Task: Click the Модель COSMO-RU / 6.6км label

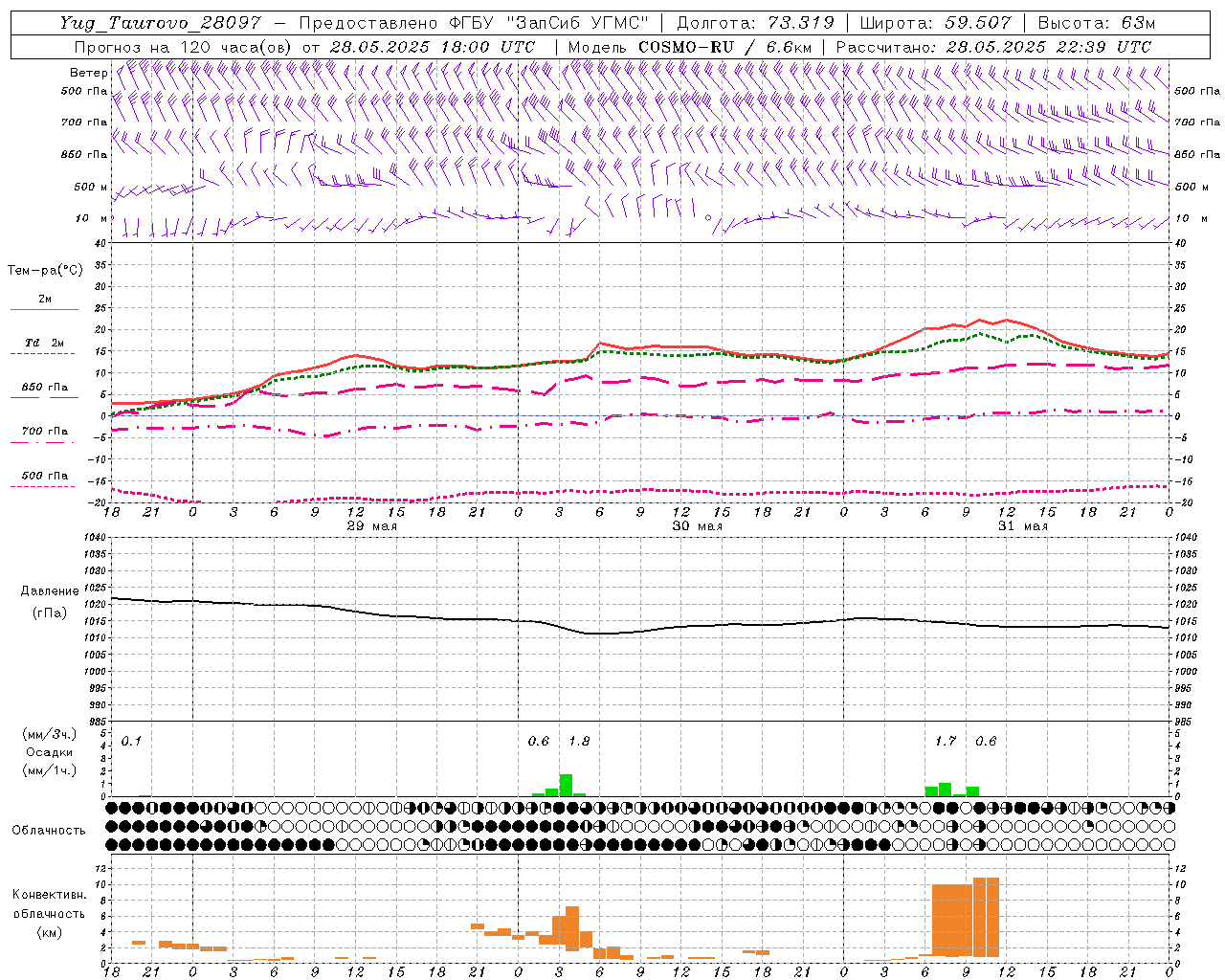Action: click(690, 47)
